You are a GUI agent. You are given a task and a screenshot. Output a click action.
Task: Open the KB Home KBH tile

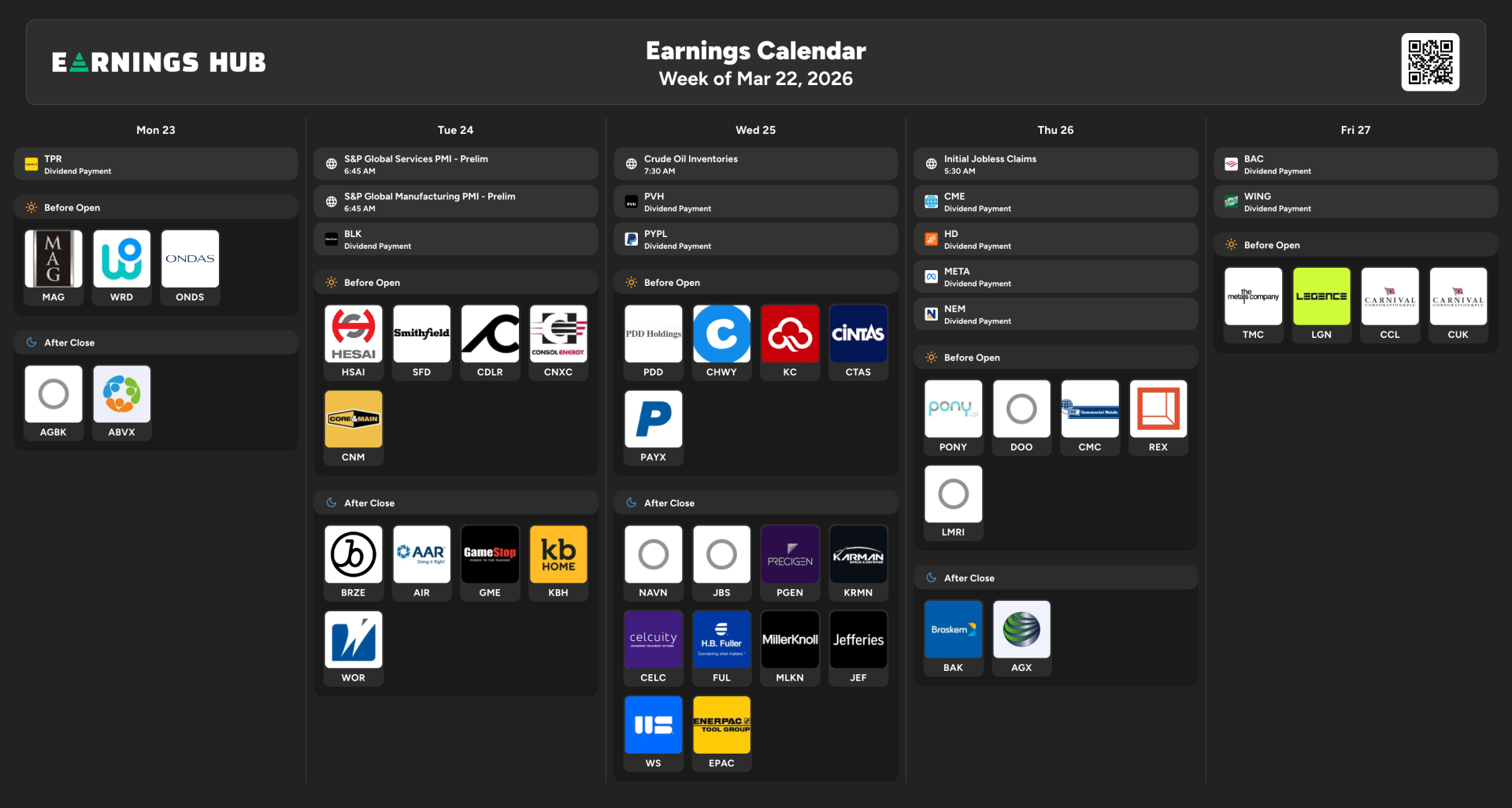(x=558, y=554)
